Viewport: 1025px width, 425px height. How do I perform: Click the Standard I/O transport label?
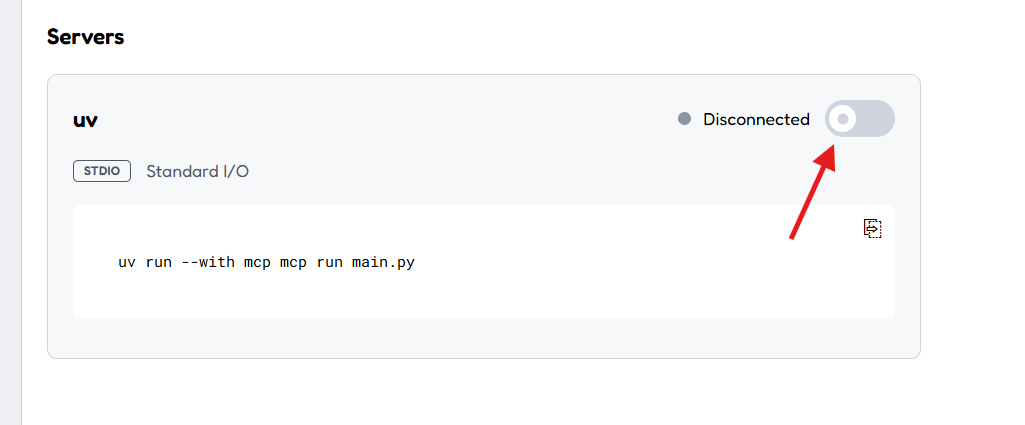pyautogui.click(x=197, y=171)
